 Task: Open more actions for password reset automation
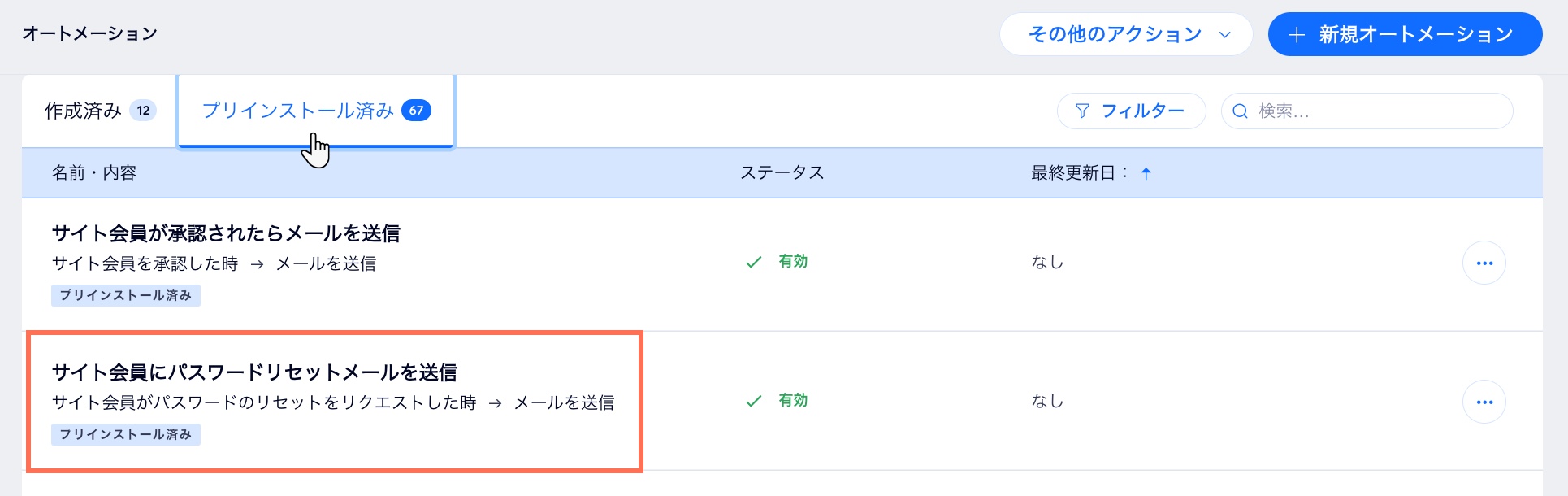pyautogui.click(x=1485, y=401)
